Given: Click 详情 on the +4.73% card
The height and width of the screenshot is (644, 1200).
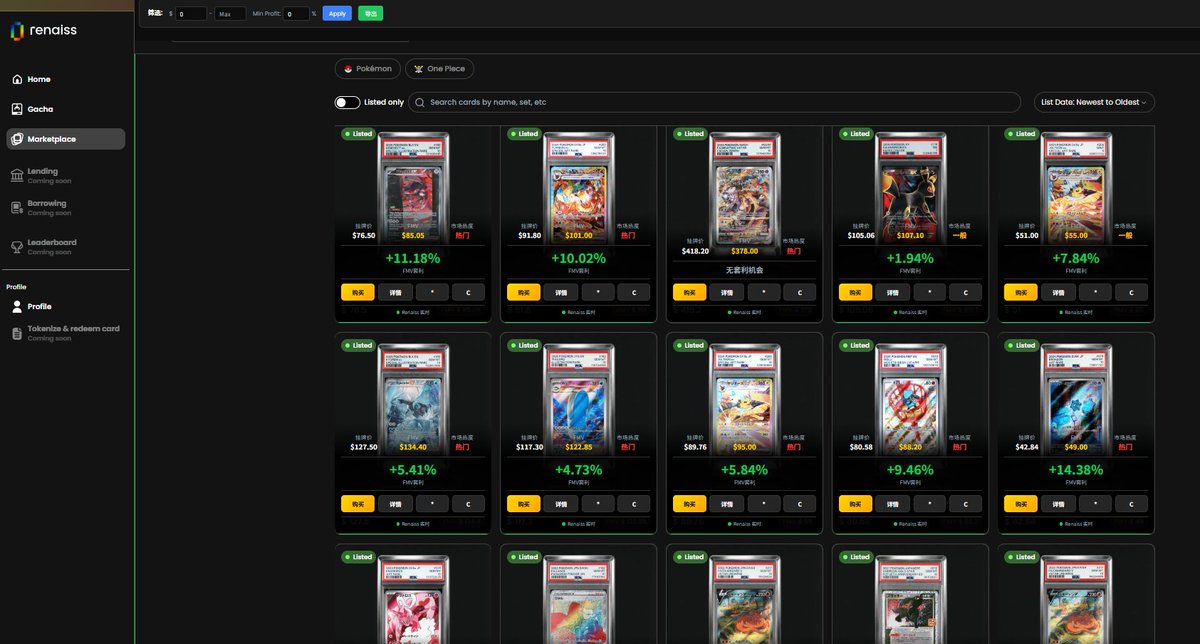Looking at the screenshot, I should (561, 504).
